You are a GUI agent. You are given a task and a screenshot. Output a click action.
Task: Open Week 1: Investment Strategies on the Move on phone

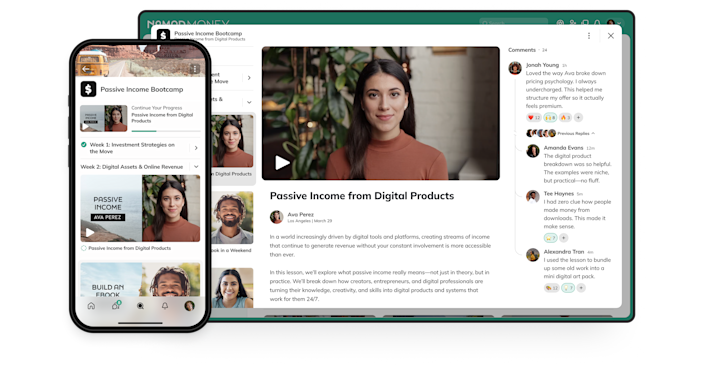pos(132,148)
